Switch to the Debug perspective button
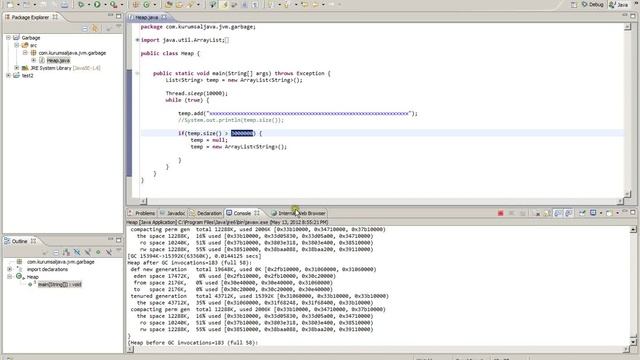 tap(592, 4)
